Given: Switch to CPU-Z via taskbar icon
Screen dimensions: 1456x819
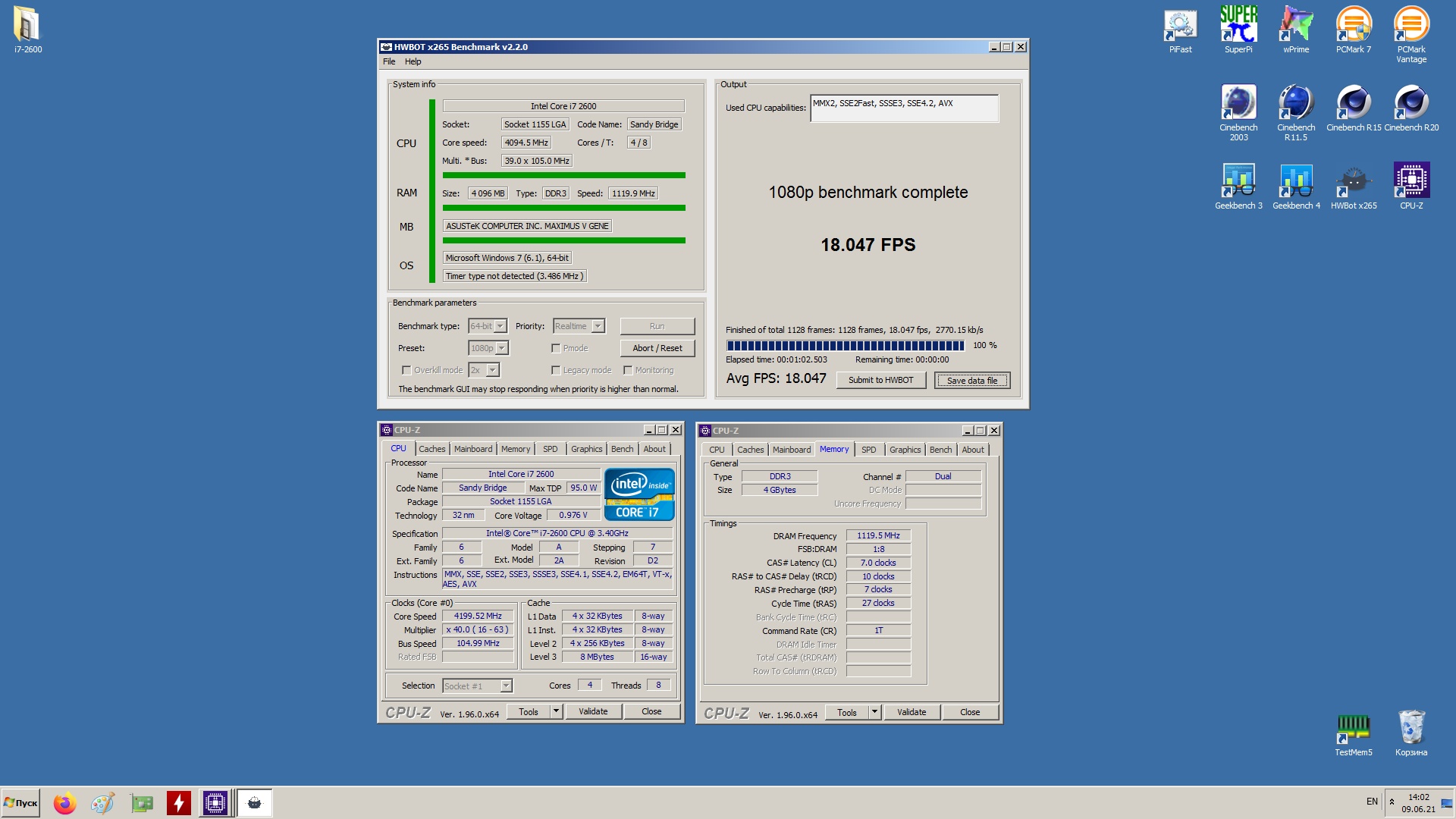Looking at the screenshot, I should (215, 802).
